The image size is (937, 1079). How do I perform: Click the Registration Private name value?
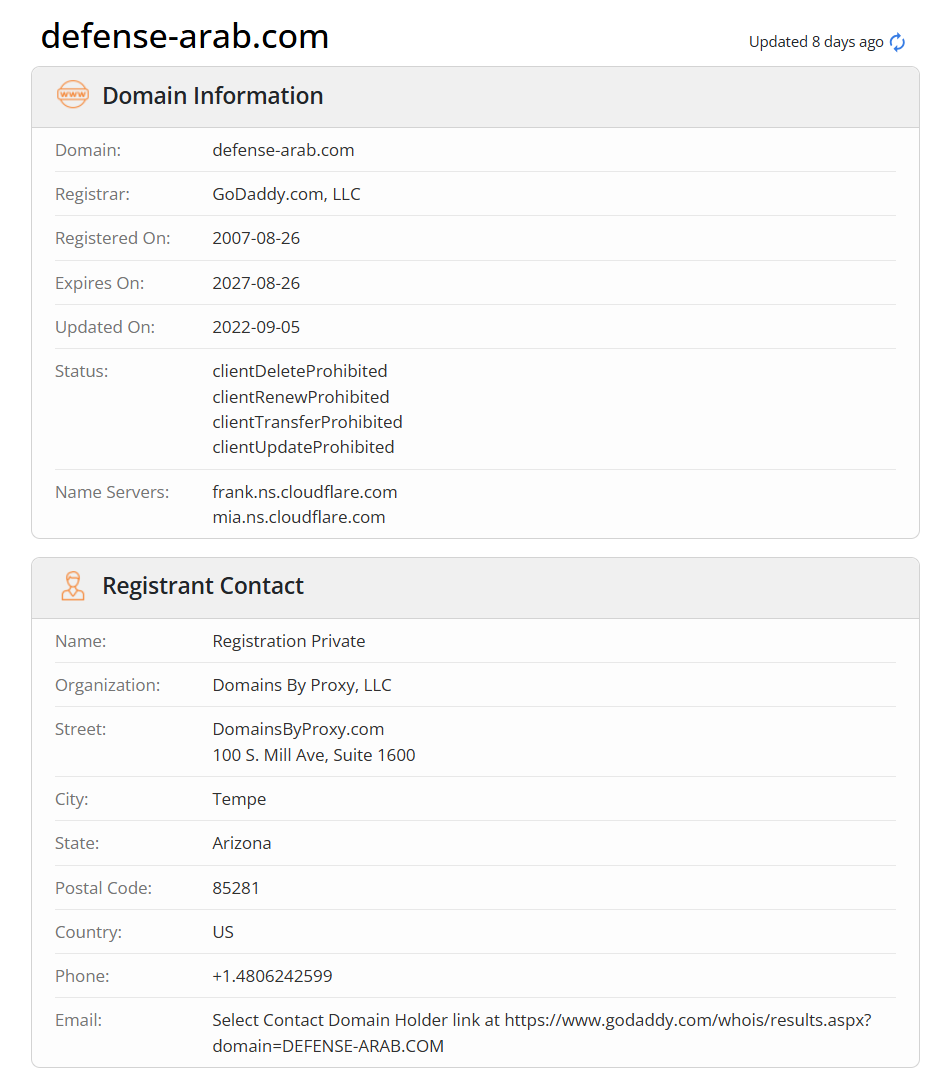tap(289, 641)
